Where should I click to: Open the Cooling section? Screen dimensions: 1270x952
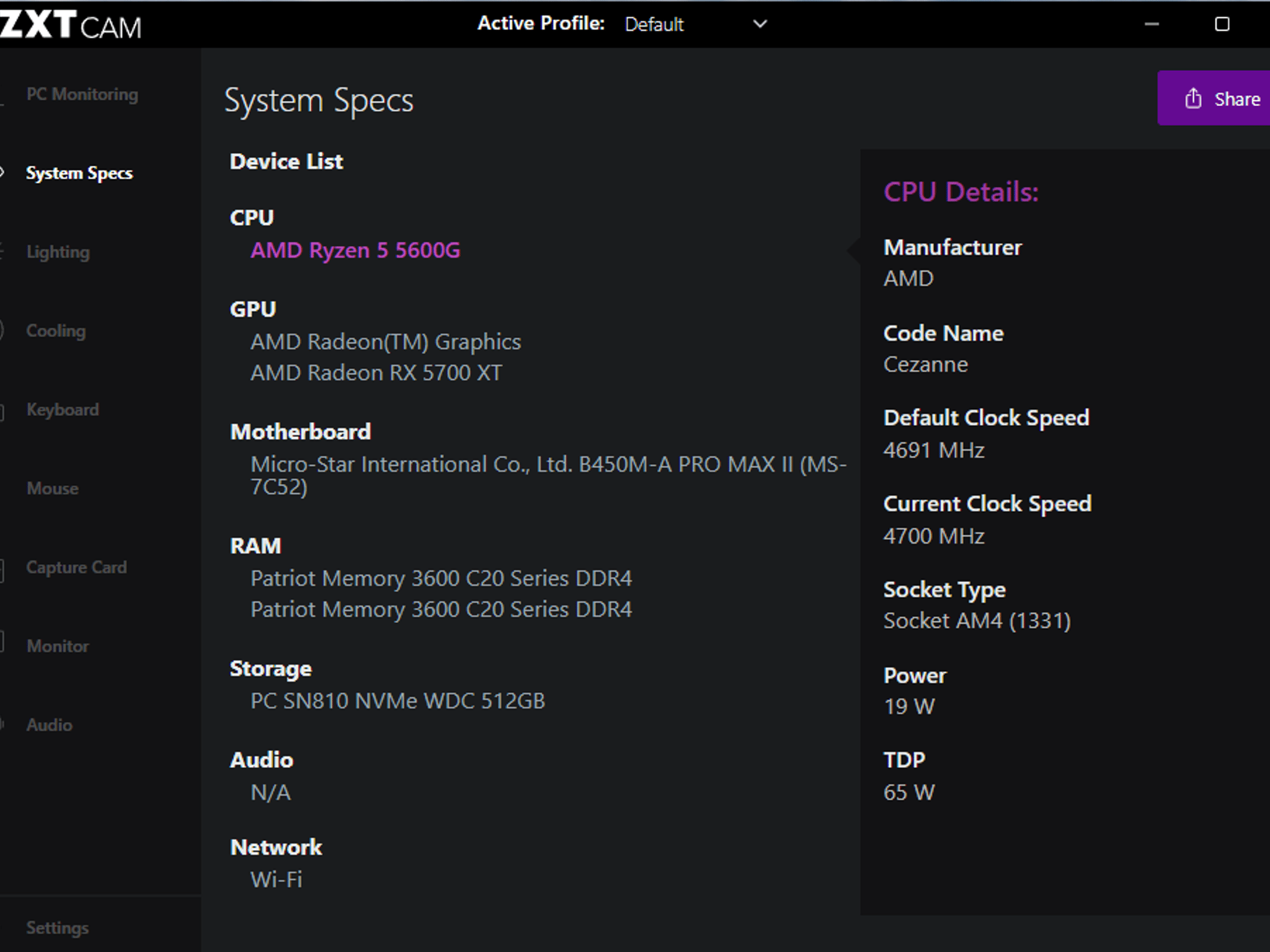coord(56,330)
